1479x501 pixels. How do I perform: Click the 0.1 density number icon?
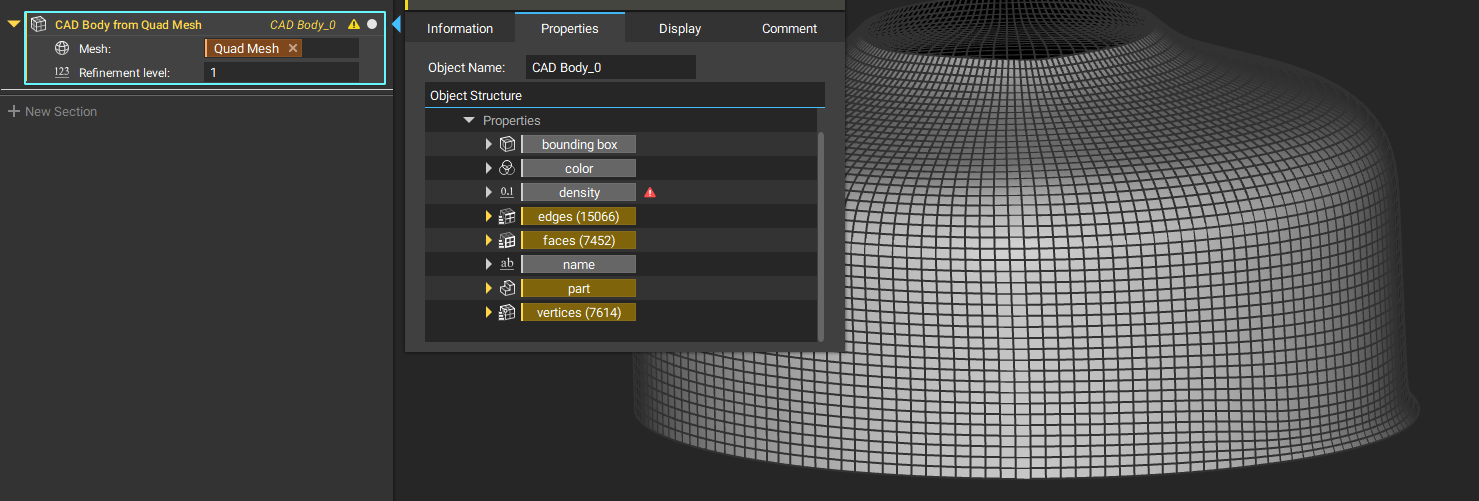(507, 192)
